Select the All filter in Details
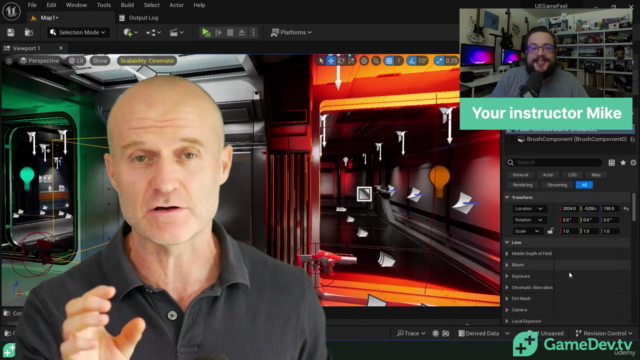 pyautogui.click(x=584, y=185)
